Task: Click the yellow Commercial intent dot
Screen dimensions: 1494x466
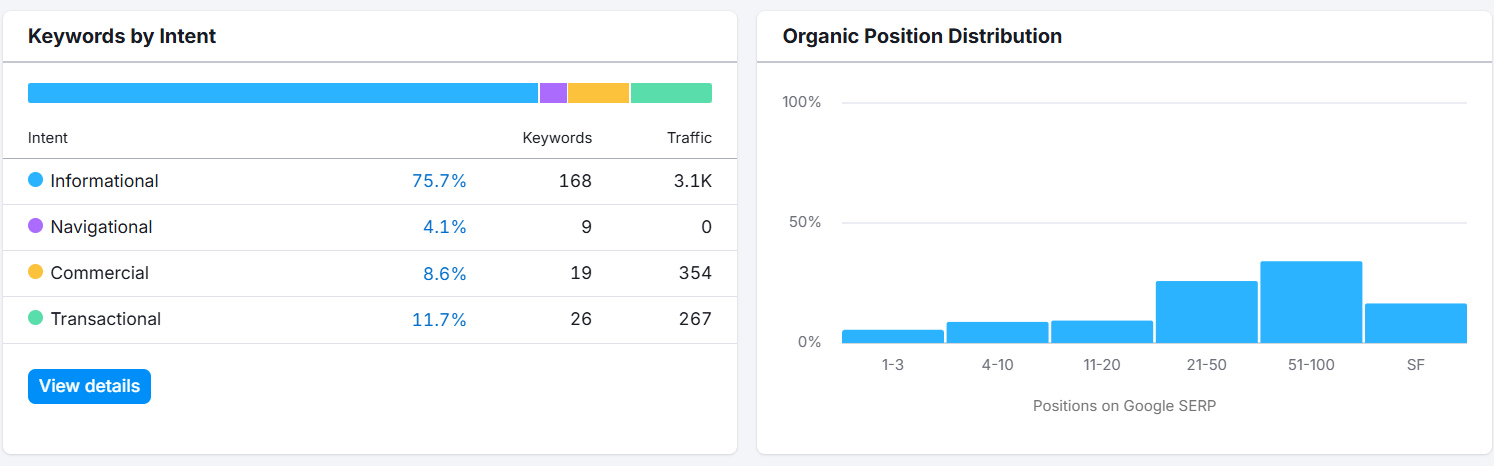Action: tap(36, 272)
